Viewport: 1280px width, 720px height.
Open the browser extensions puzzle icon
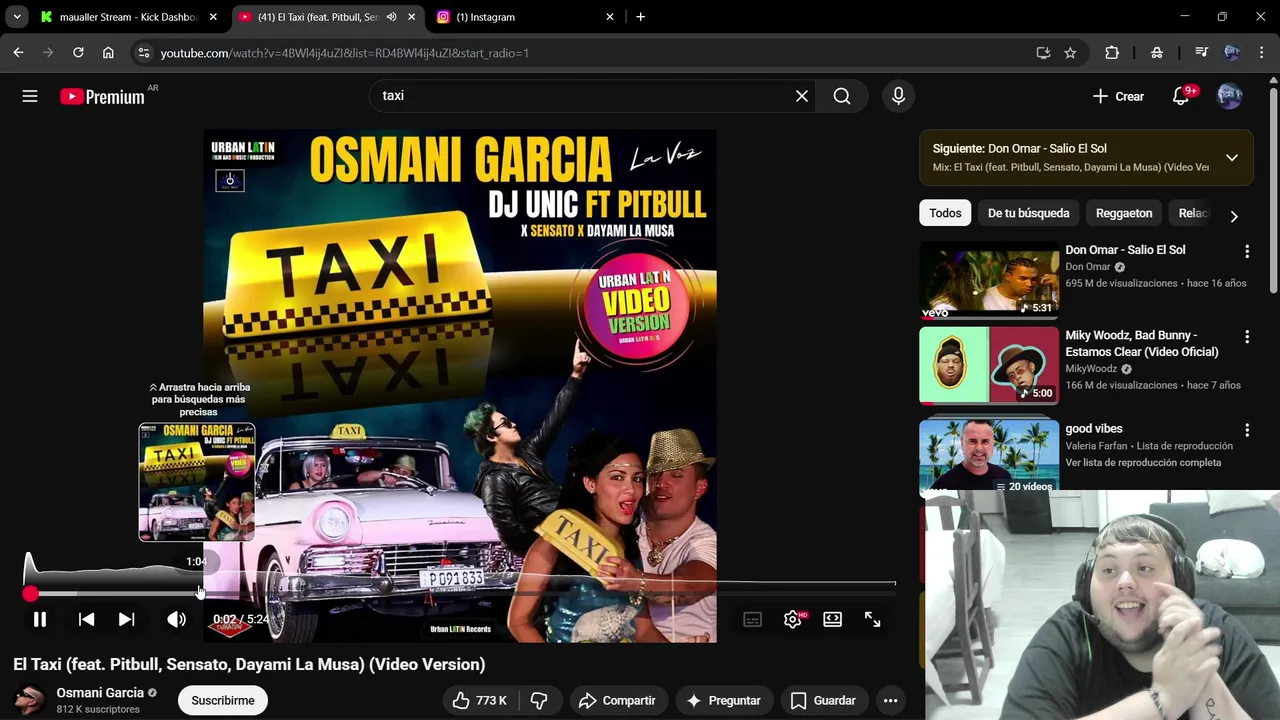tap(1112, 53)
